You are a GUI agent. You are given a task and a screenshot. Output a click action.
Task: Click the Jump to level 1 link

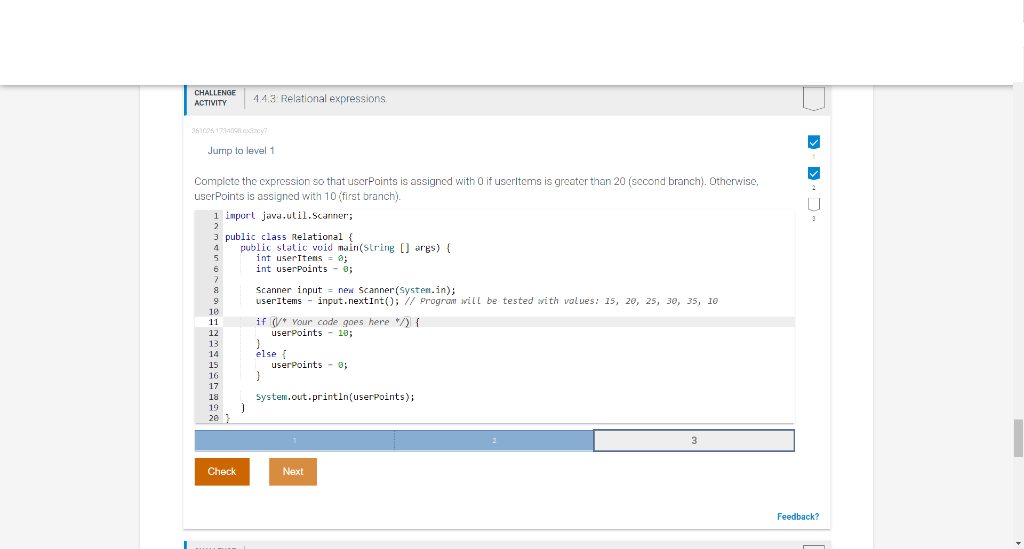click(x=241, y=151)
